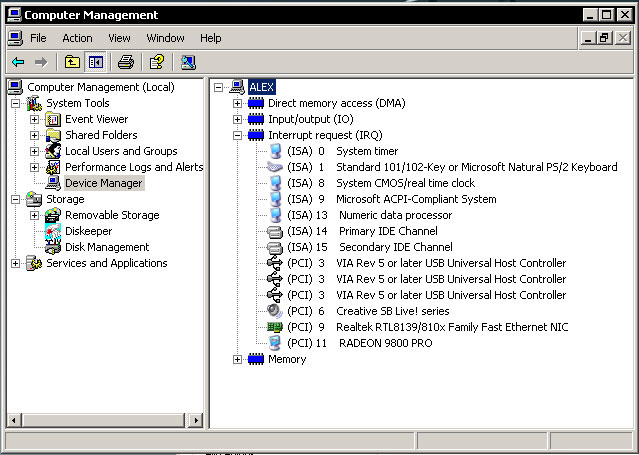Click the Computer Management title bar icon
639x455 pixels.
14,15
